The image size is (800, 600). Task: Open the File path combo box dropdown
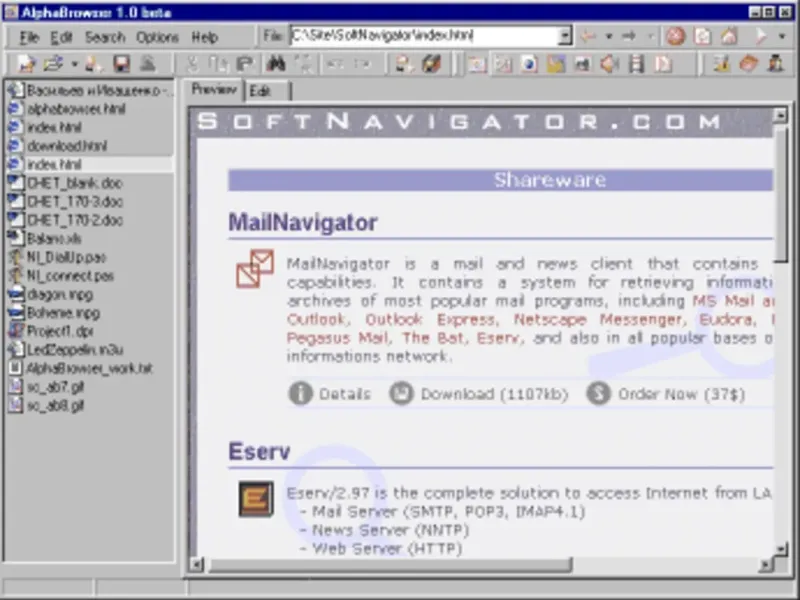coord(565,36)
